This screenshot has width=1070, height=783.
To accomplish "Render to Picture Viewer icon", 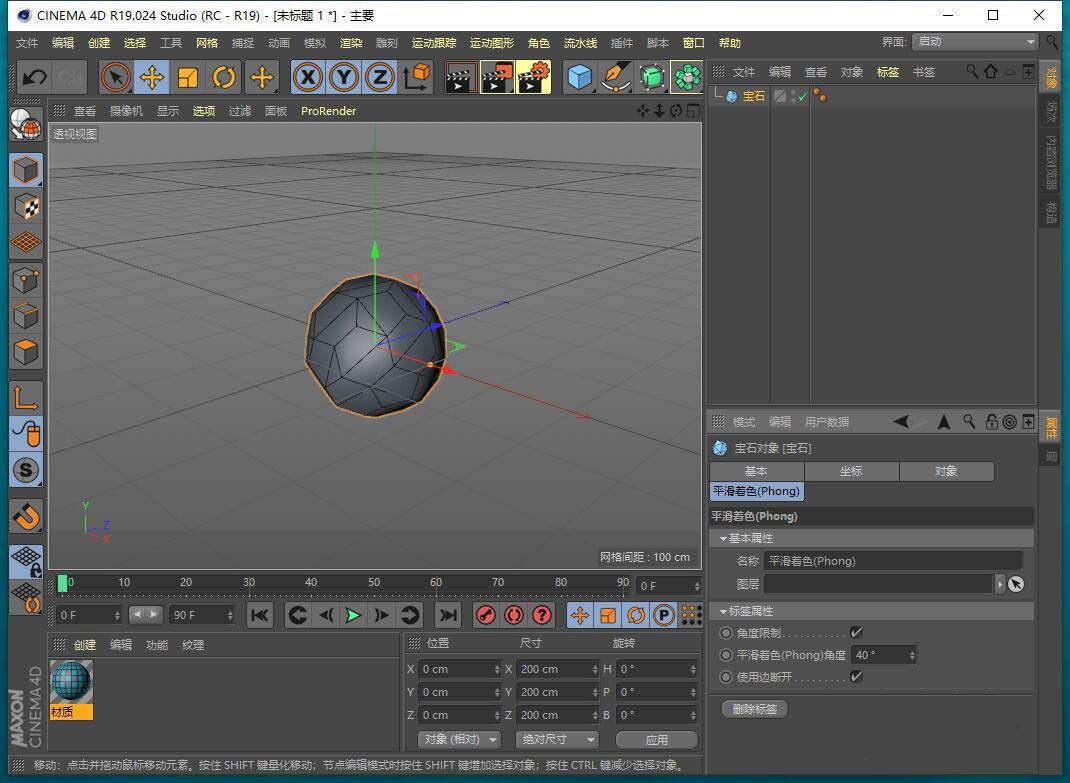I will tap(497, 77).
